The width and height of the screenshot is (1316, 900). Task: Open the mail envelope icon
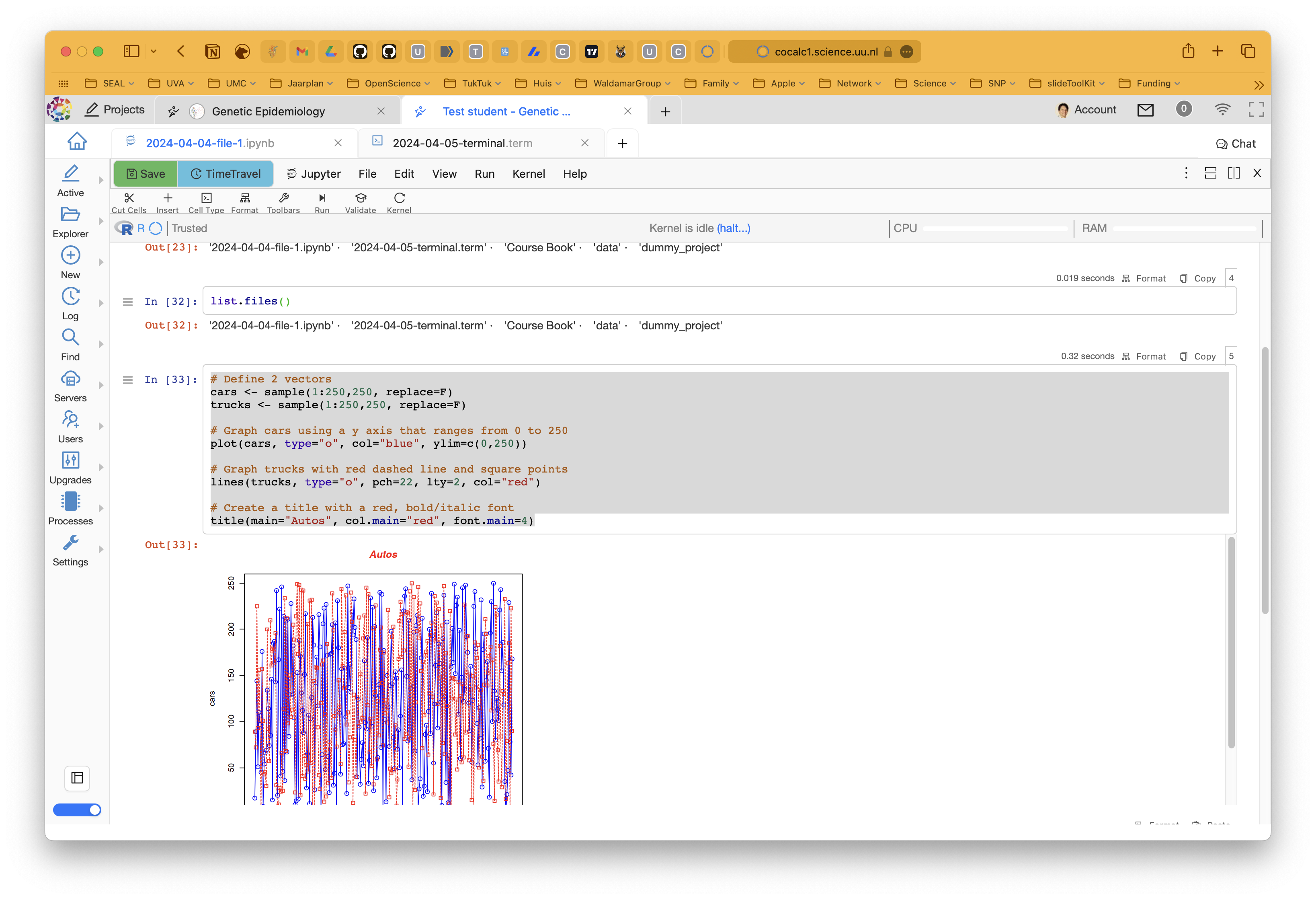pyautogui.click(x=1146, y=110)
